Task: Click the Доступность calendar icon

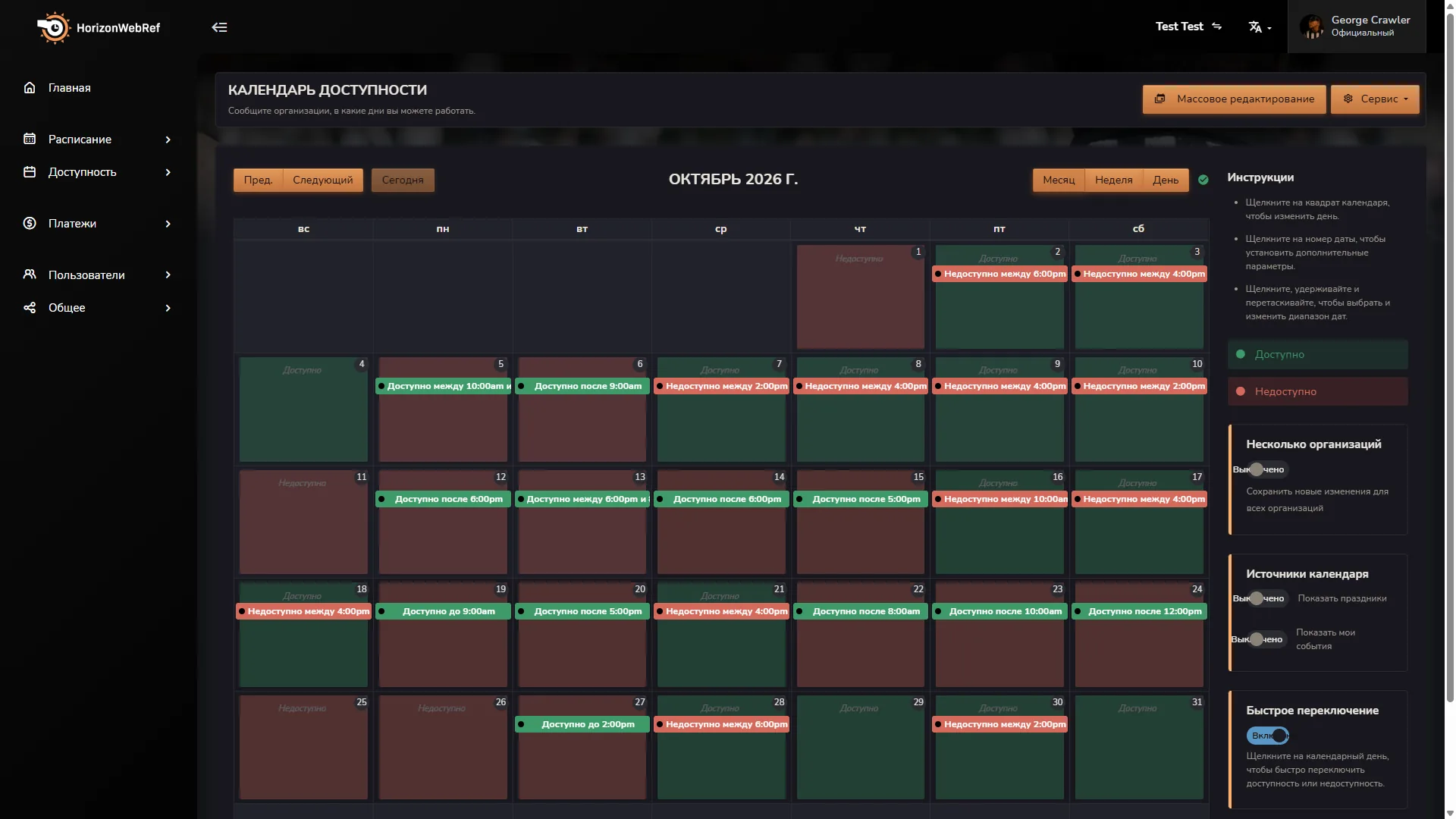Action: coord(30,172)
